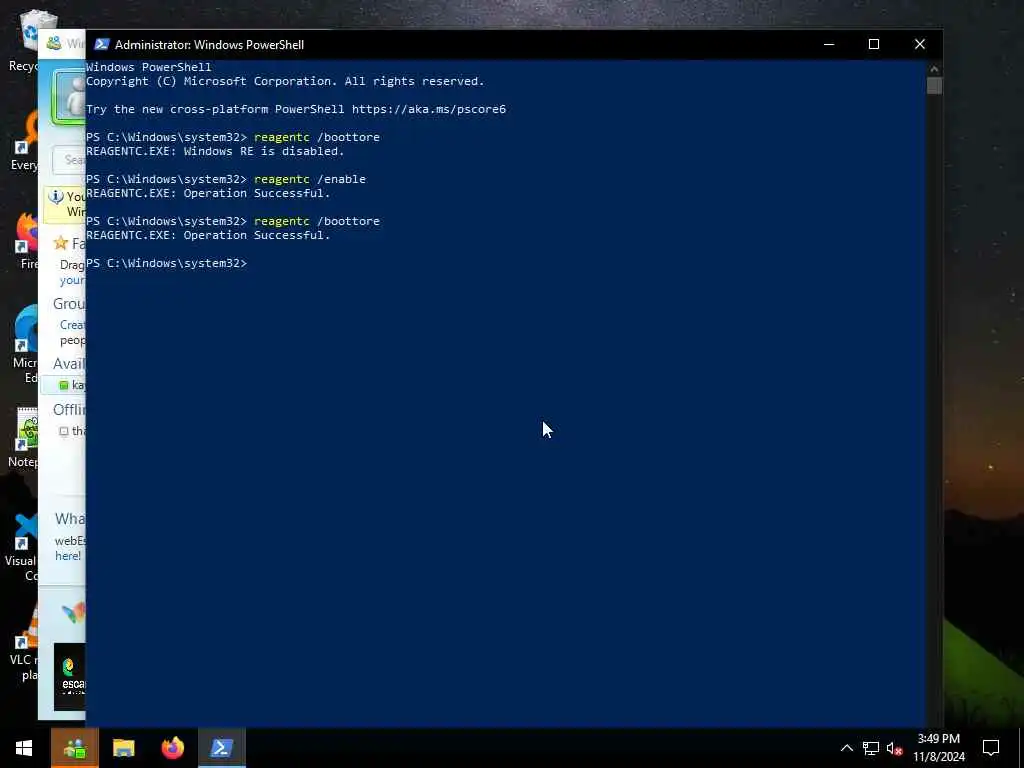Click the Messenger information banner icon
Viewport: 1024px width, 768px height.
tap(56, 197)
